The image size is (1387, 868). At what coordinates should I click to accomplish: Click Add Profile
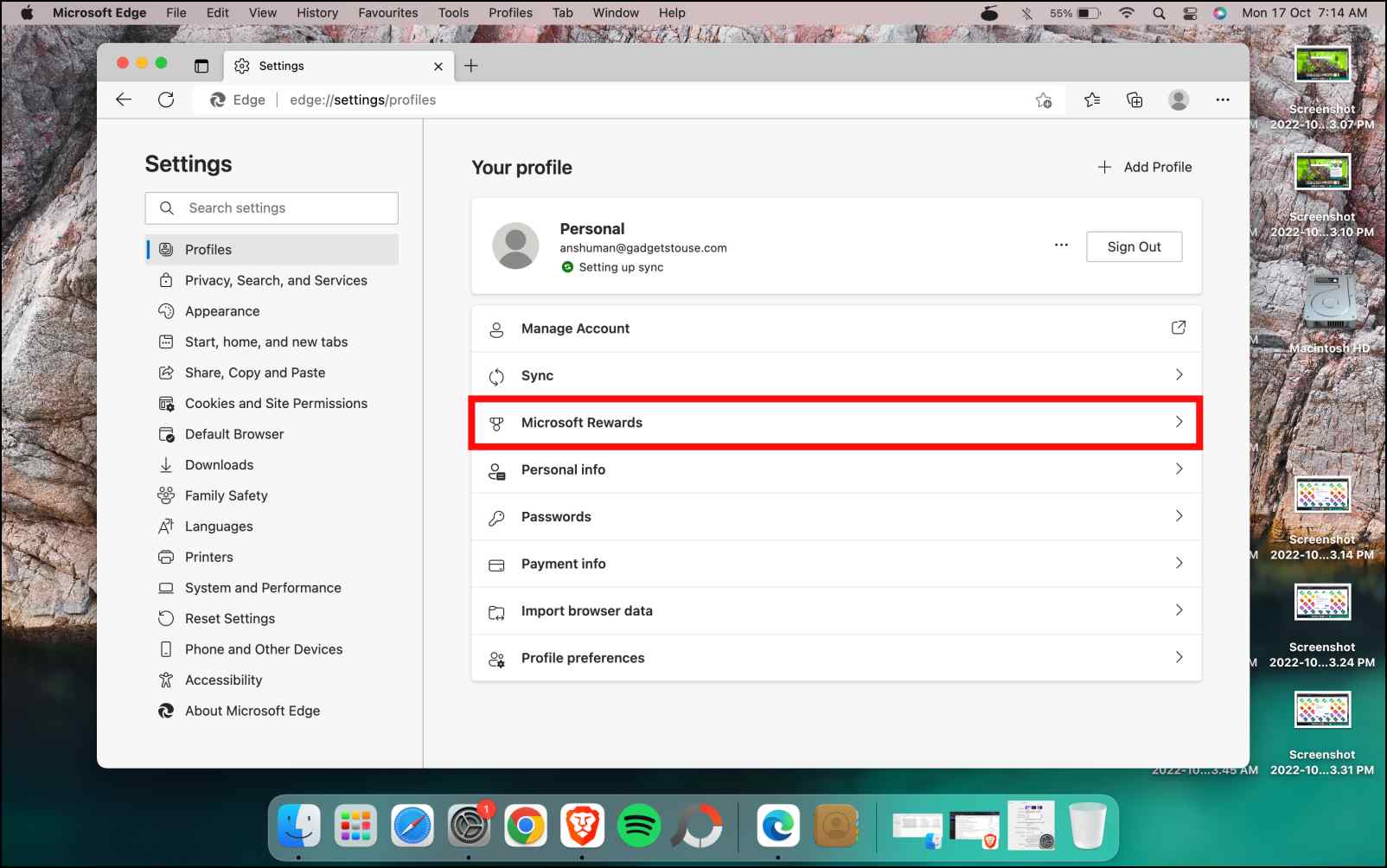click(1144, 167)
